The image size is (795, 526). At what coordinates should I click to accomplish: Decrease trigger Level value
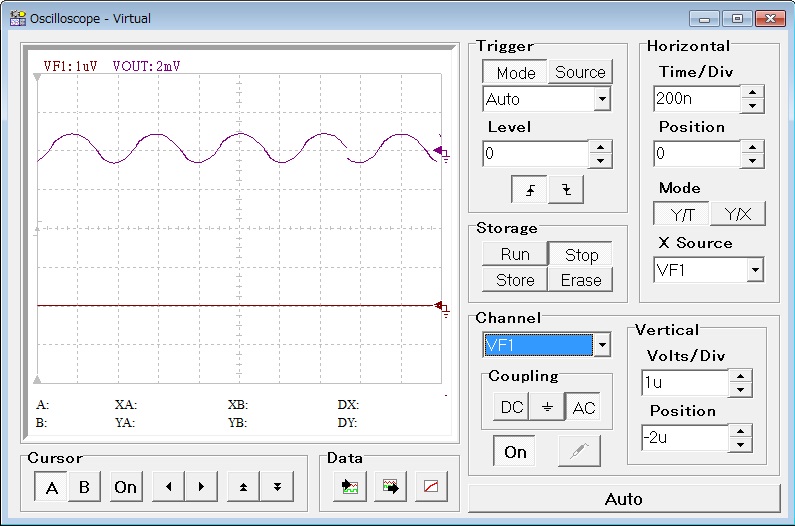pyautogui.click(x=600, y=161)
